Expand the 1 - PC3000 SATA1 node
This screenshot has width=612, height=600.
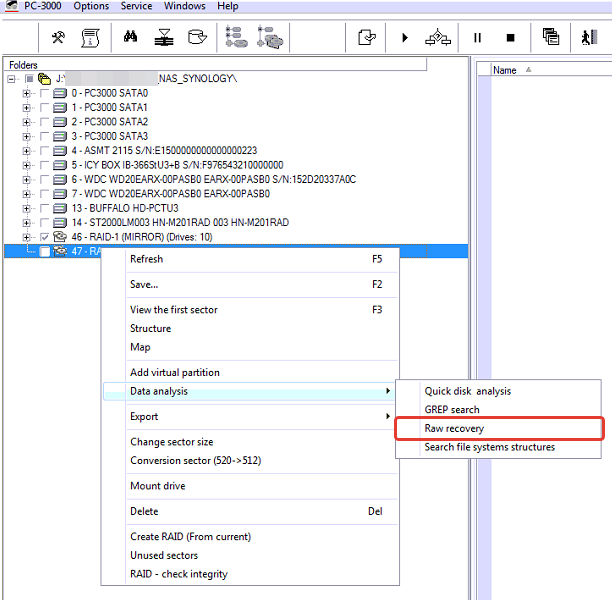[x=27, y=108]
